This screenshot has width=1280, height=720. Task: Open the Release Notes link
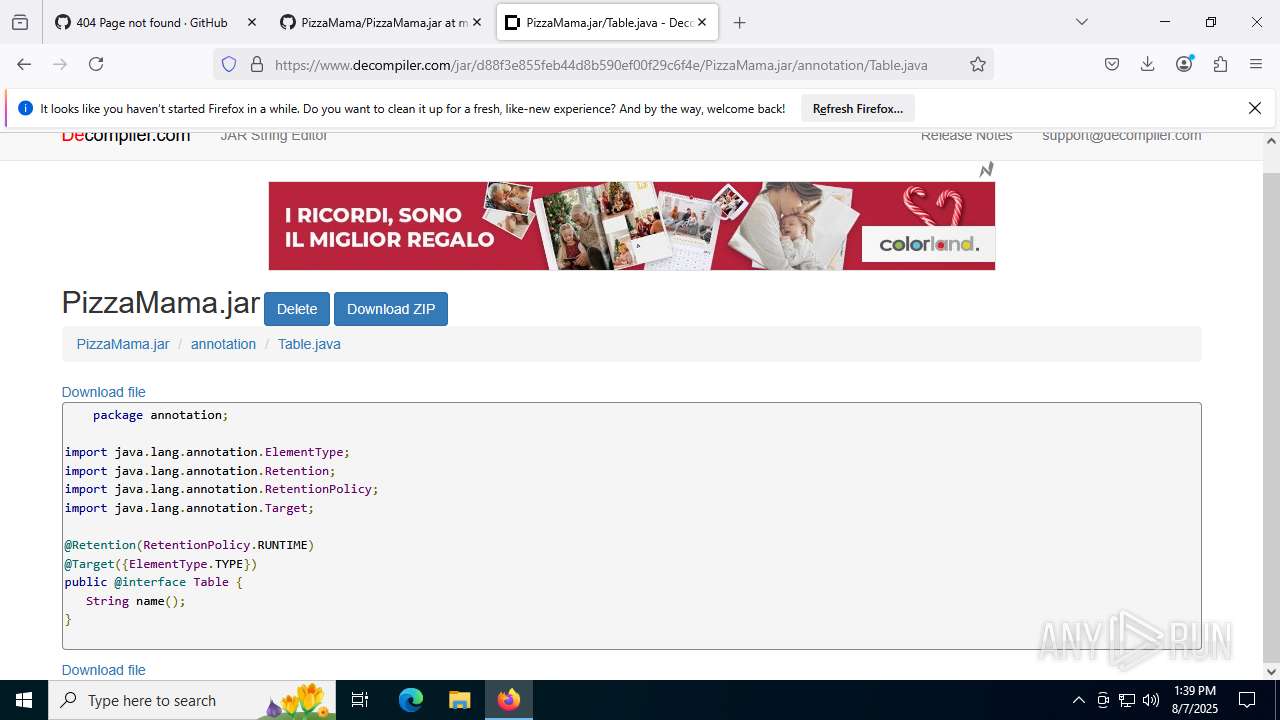(x=966, y=137)
